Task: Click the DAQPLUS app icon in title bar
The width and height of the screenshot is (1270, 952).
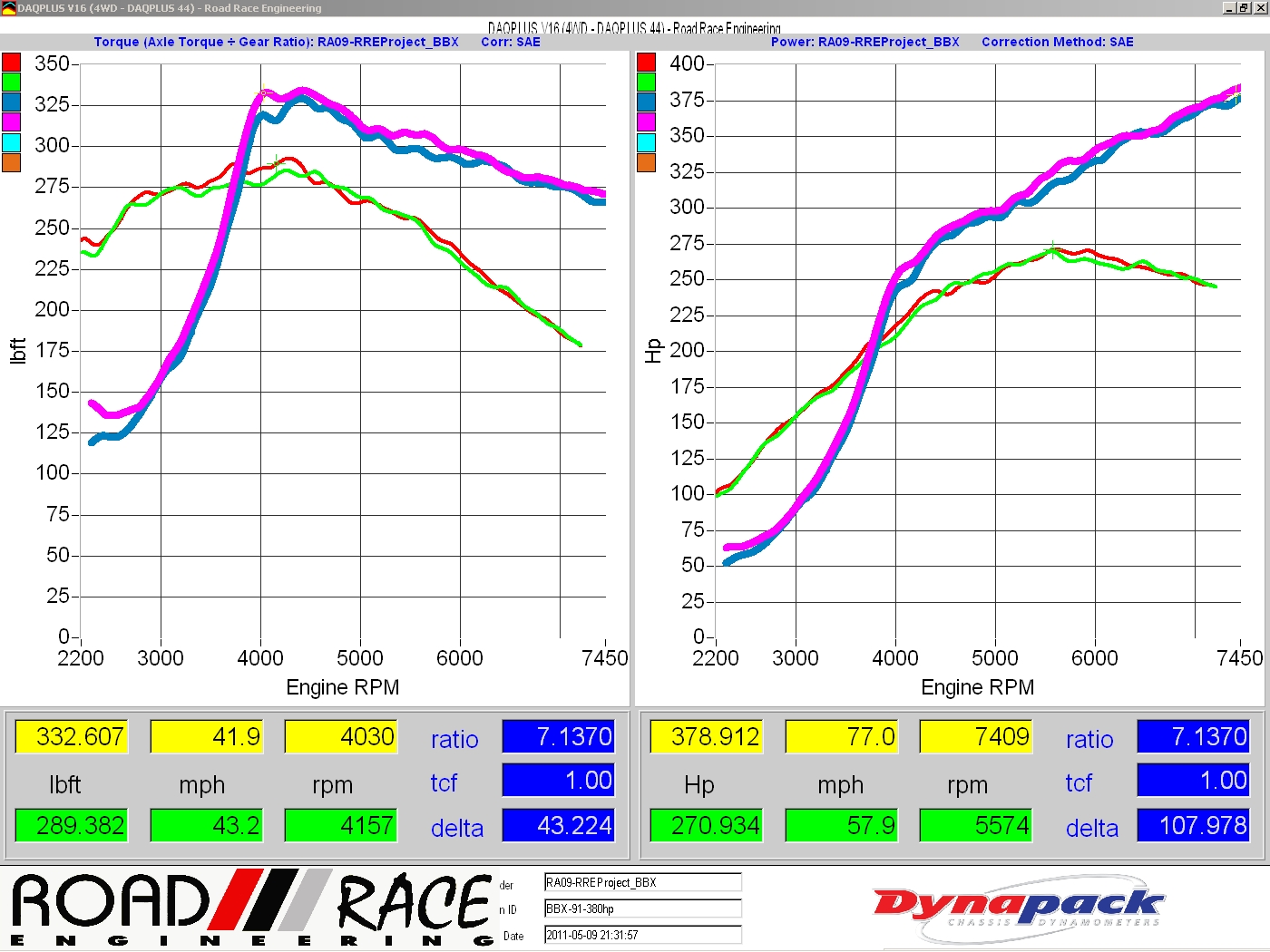Action: tap(8, 8)
